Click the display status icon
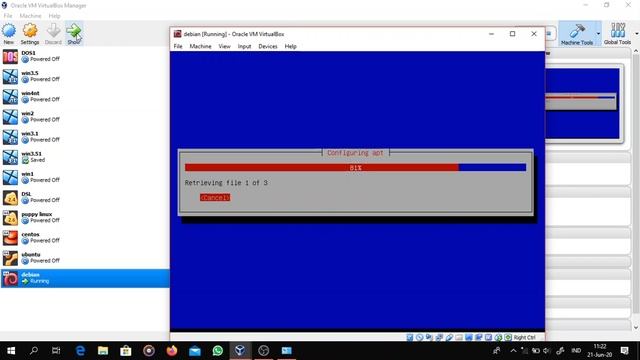This screenshot has width=640, height=360. [469, 338]
